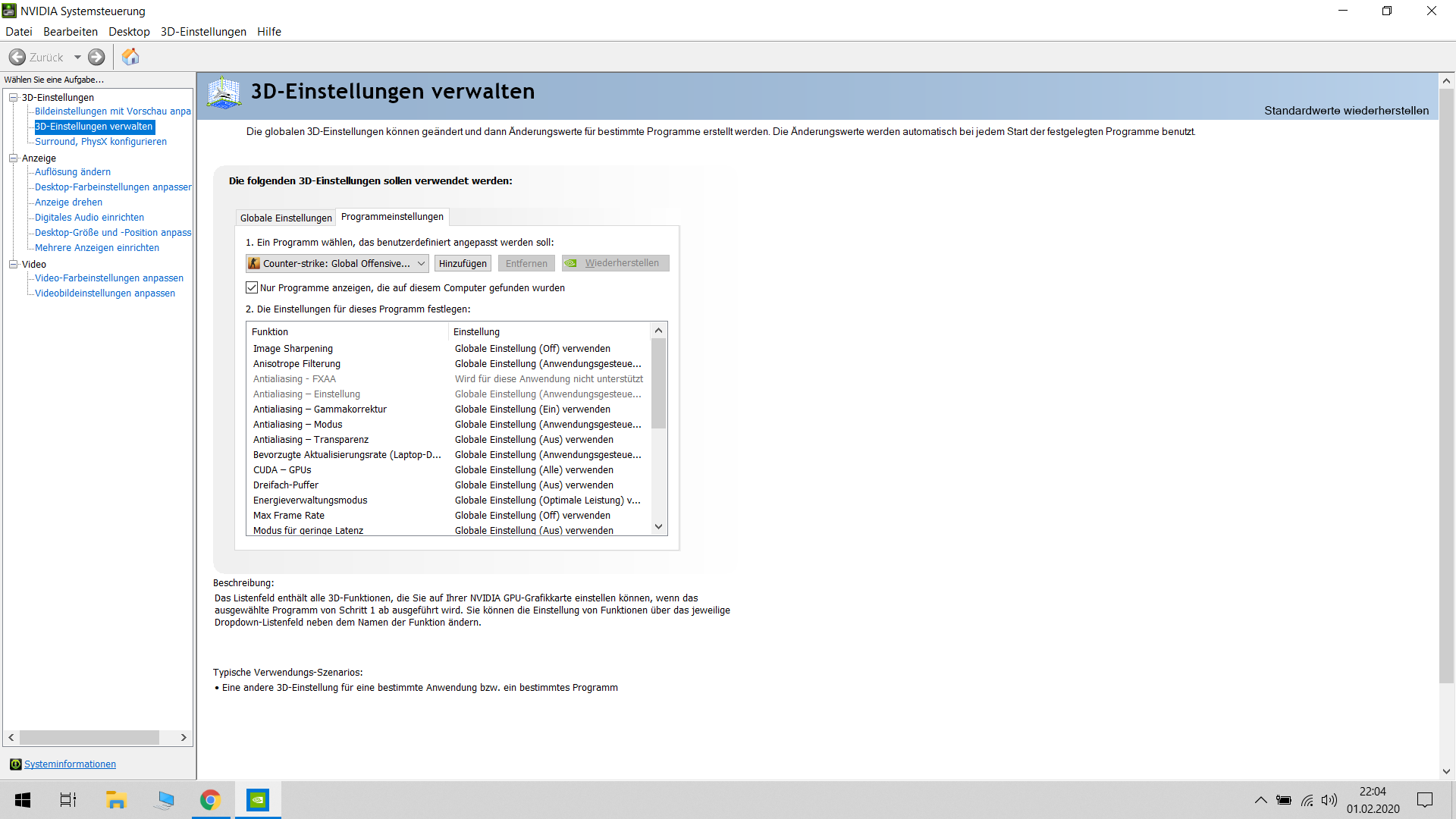Click the green Back arrow icon
The width and height of the screenshot is (1456, 819).
click(x=17, y=57)
